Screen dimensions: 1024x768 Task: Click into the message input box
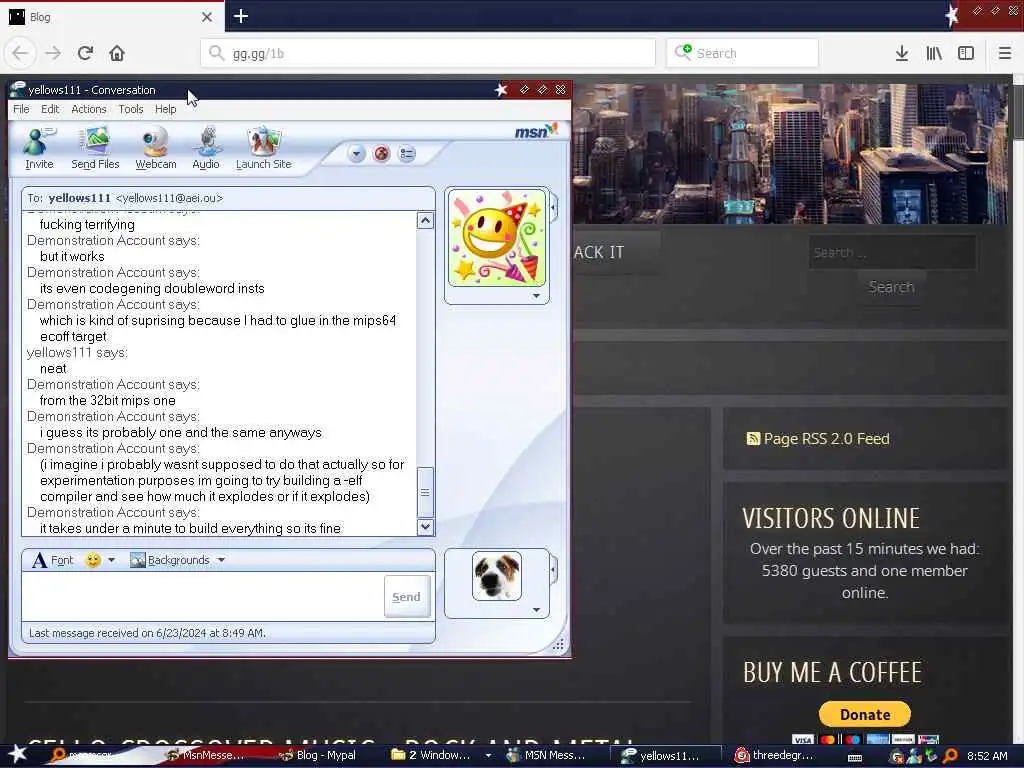(x=202, y=597)
